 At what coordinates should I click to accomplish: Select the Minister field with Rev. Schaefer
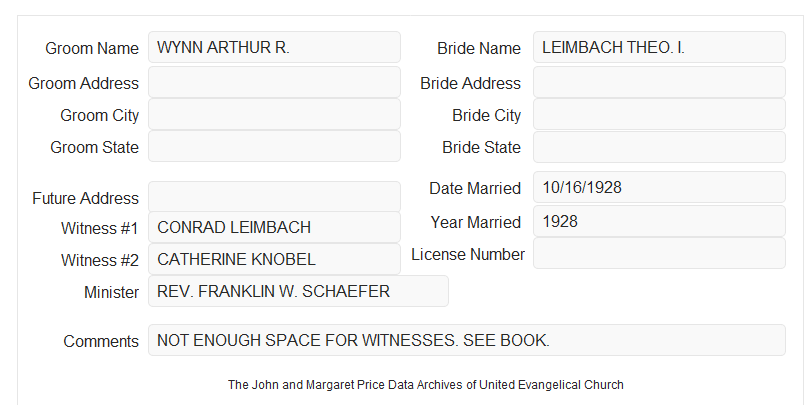[298, 291]
